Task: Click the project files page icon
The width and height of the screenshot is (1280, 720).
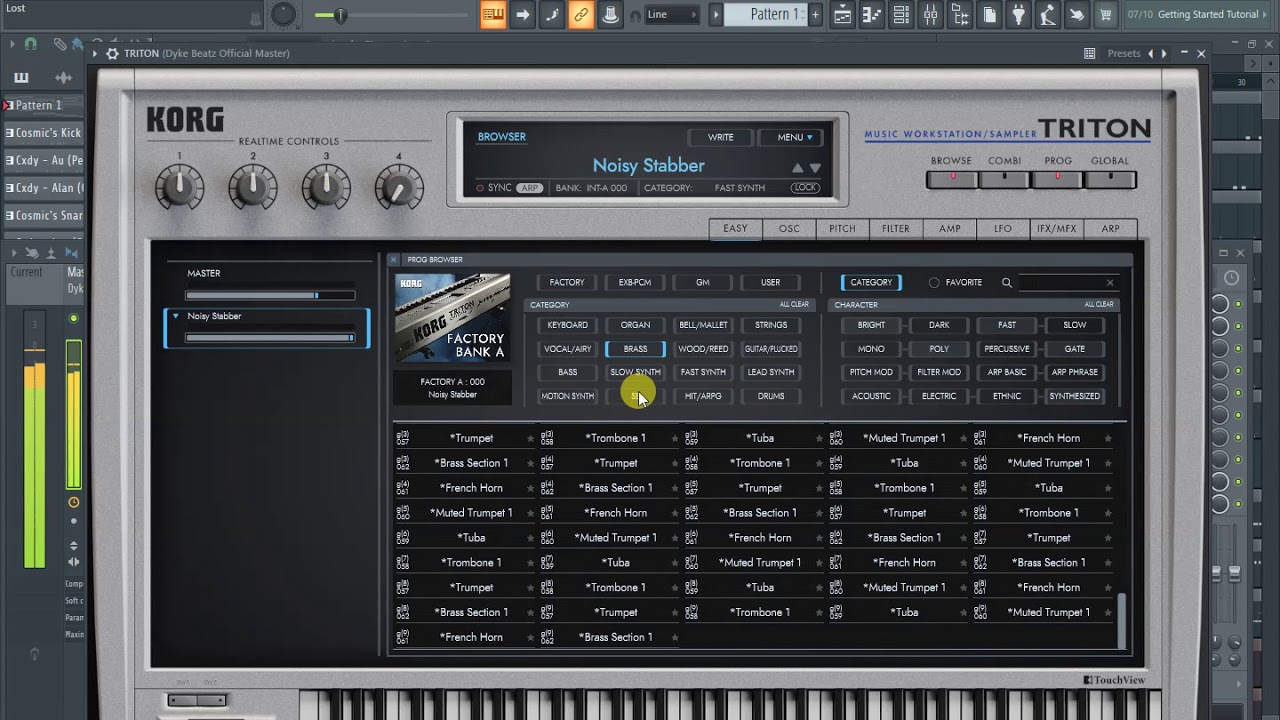Action: (989, 14)
